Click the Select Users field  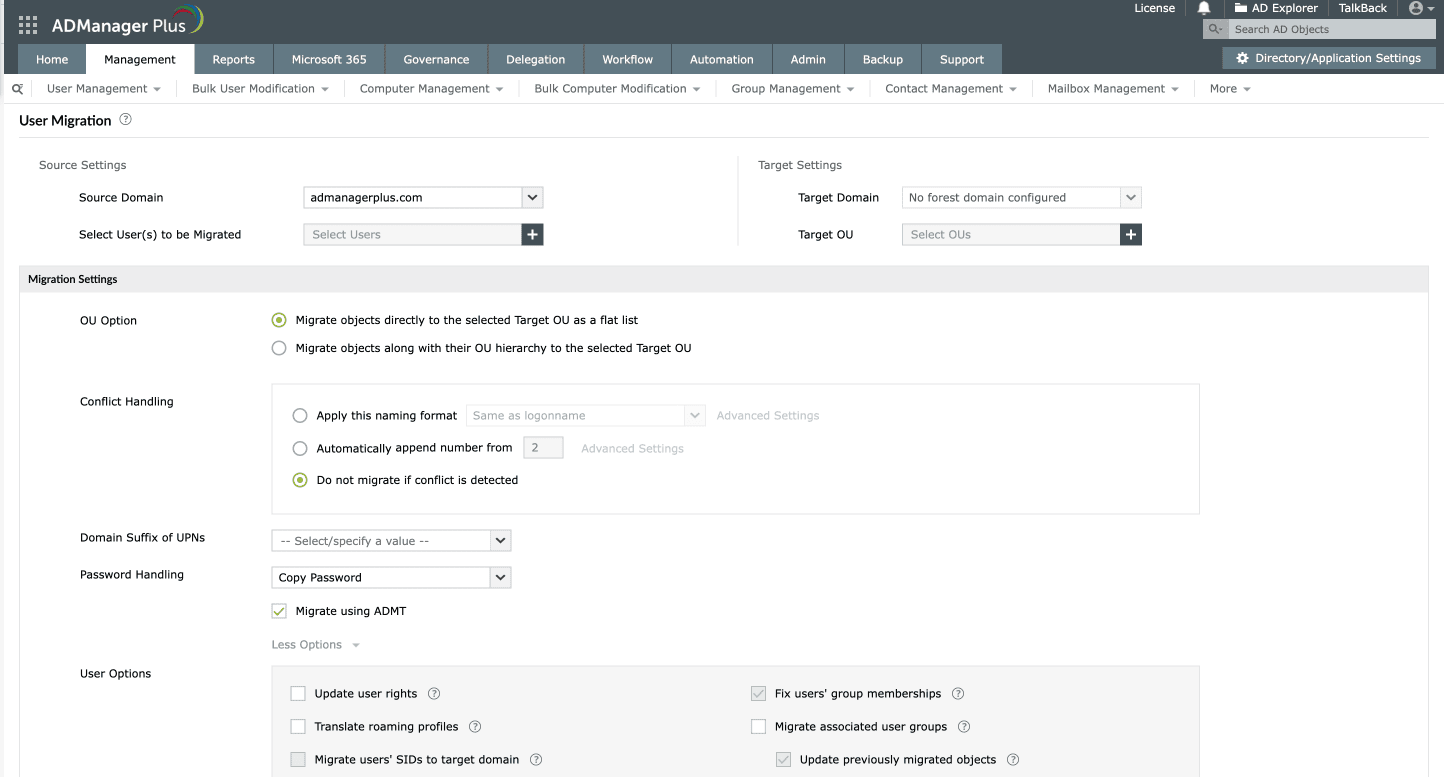[413, 235]
